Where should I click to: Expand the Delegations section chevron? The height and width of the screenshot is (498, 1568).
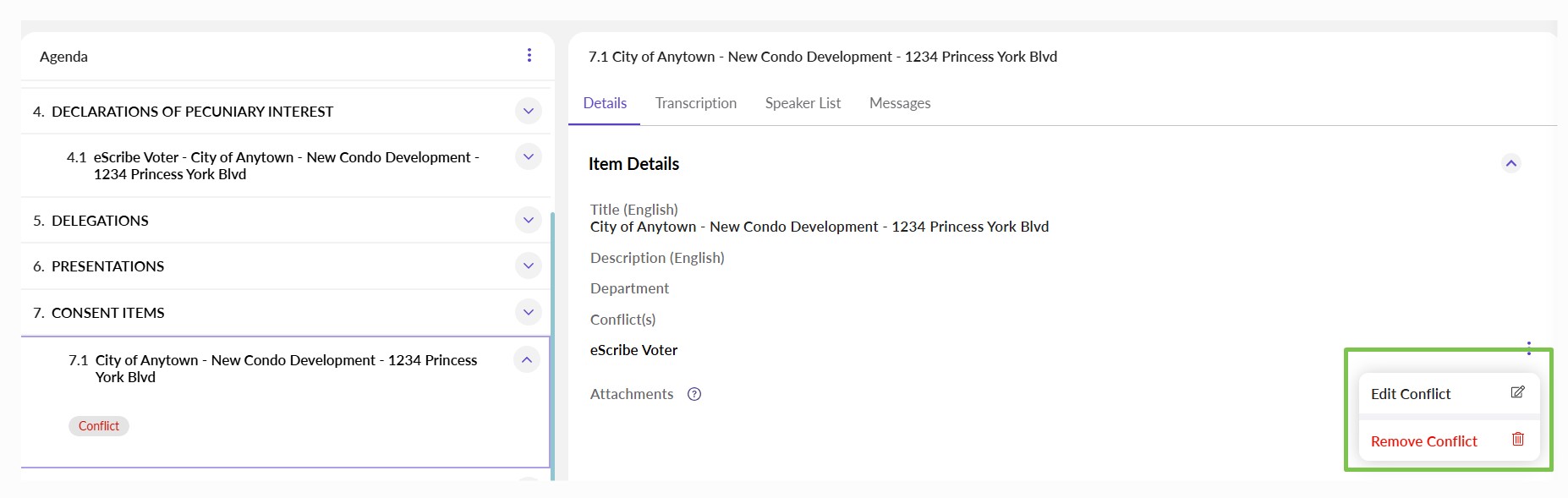pos(529,220)
